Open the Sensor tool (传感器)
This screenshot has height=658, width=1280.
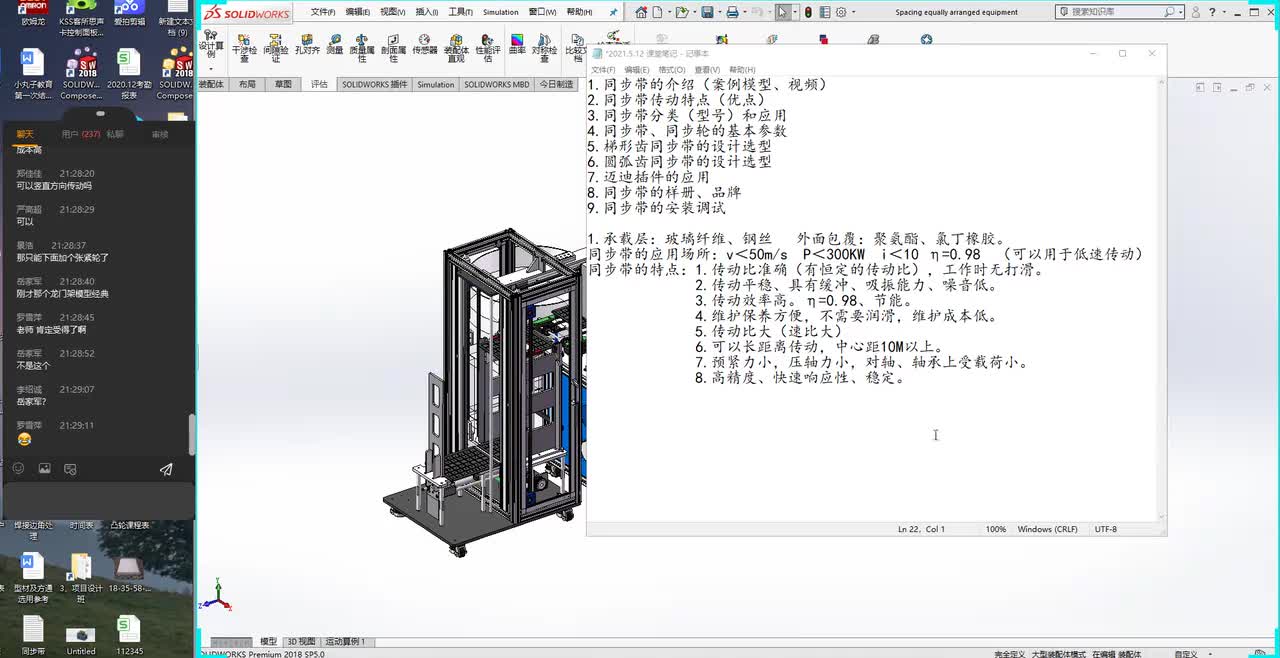pyautogui.click(x=425, y=45)
